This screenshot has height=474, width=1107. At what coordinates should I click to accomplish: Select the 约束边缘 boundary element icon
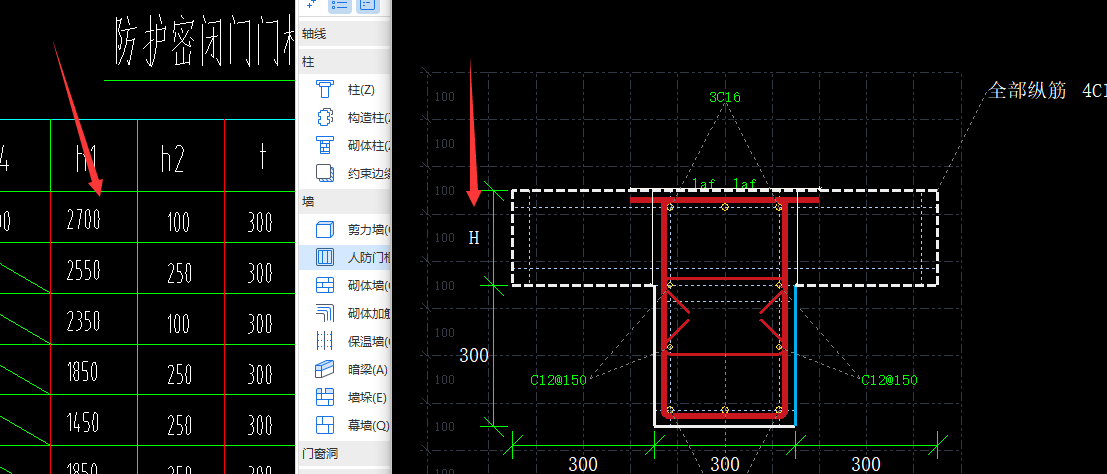(x=325, y=173)
